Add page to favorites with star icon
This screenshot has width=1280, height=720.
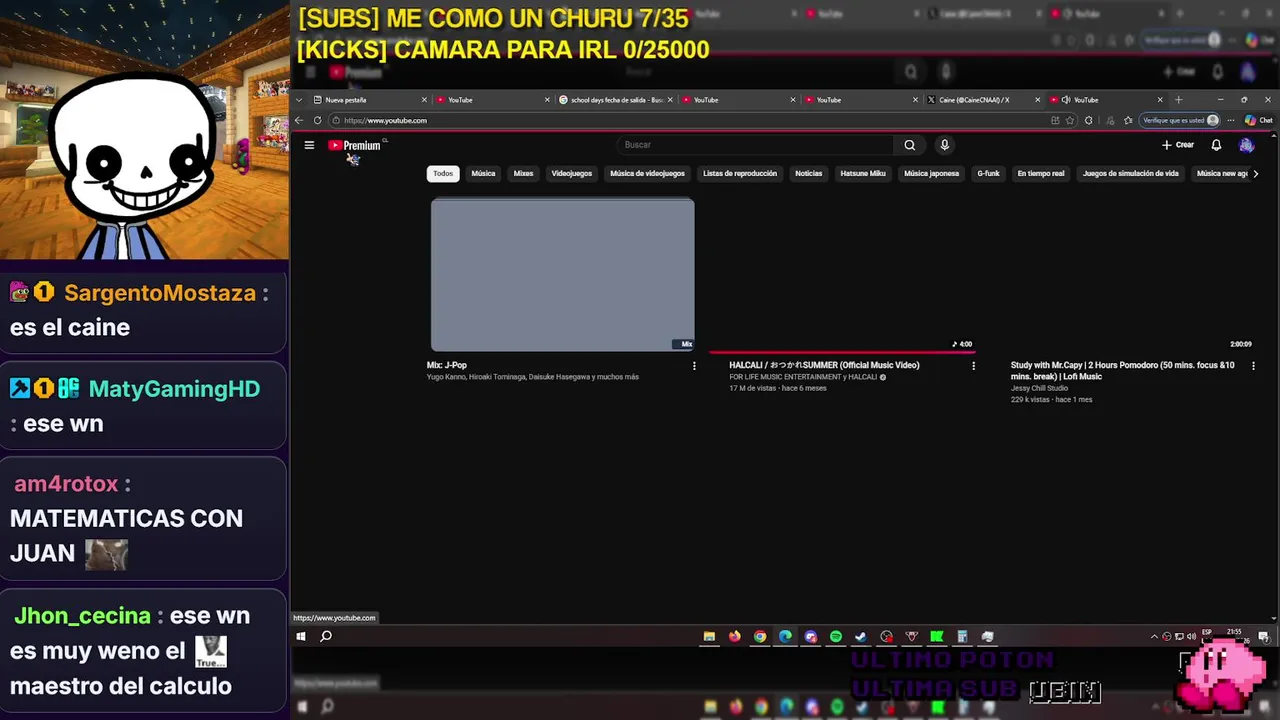click(1070, 120)
